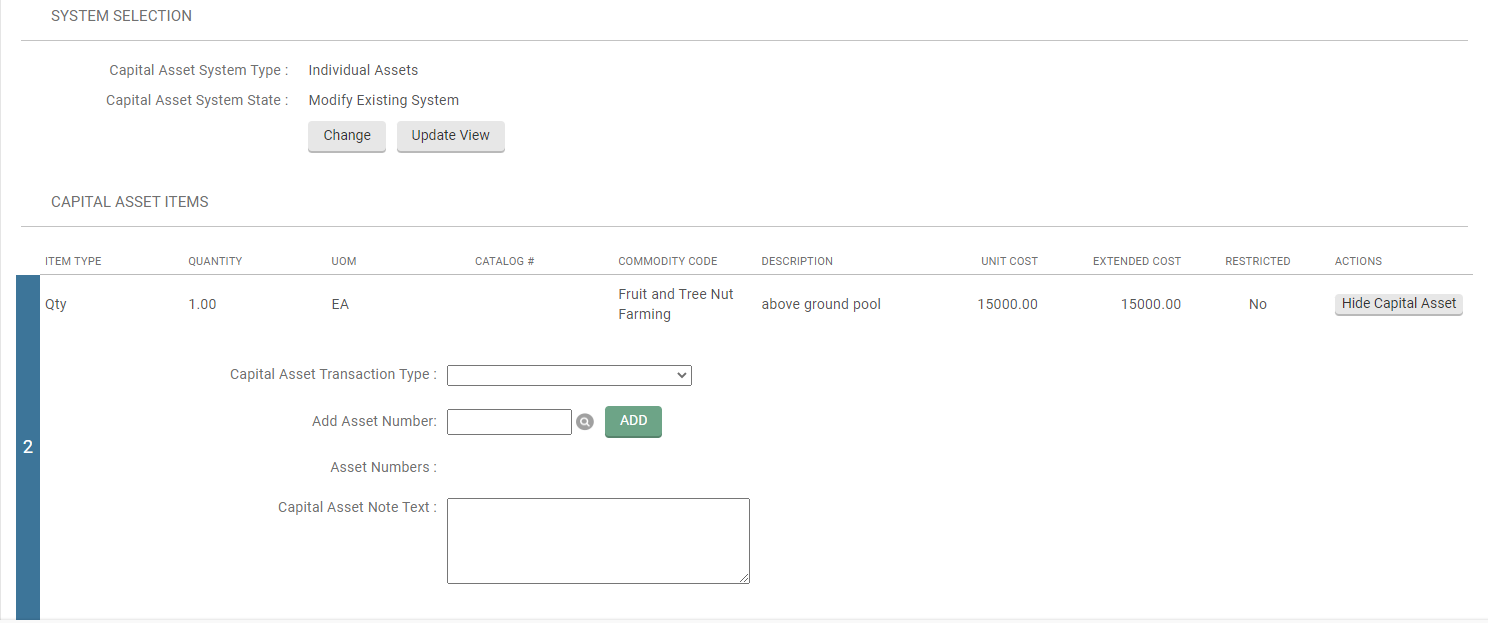The image size is (1488, 623).
Task: Click the 'above ground pool' description text
Action: click(821, 304)
